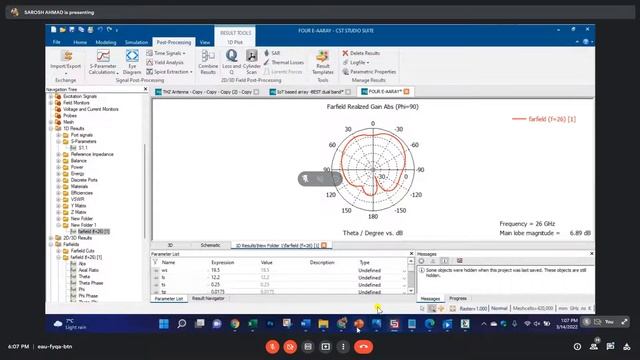Click the info filter icon in Messages panel
Viewport: 640px width, 360px height.
tap(445, 261)
